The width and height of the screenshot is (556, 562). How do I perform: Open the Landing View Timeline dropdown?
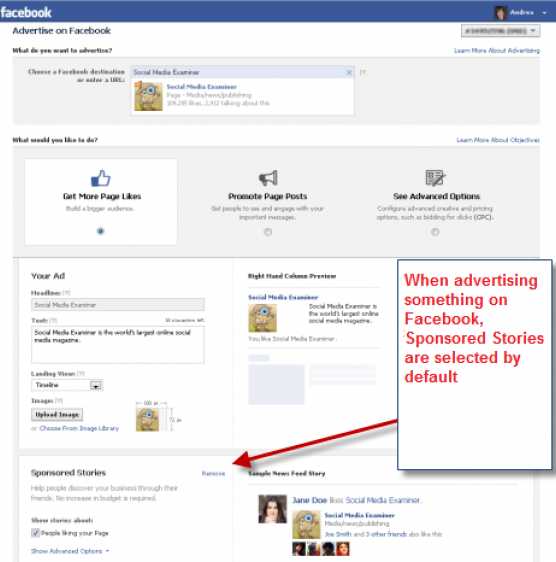67,385
